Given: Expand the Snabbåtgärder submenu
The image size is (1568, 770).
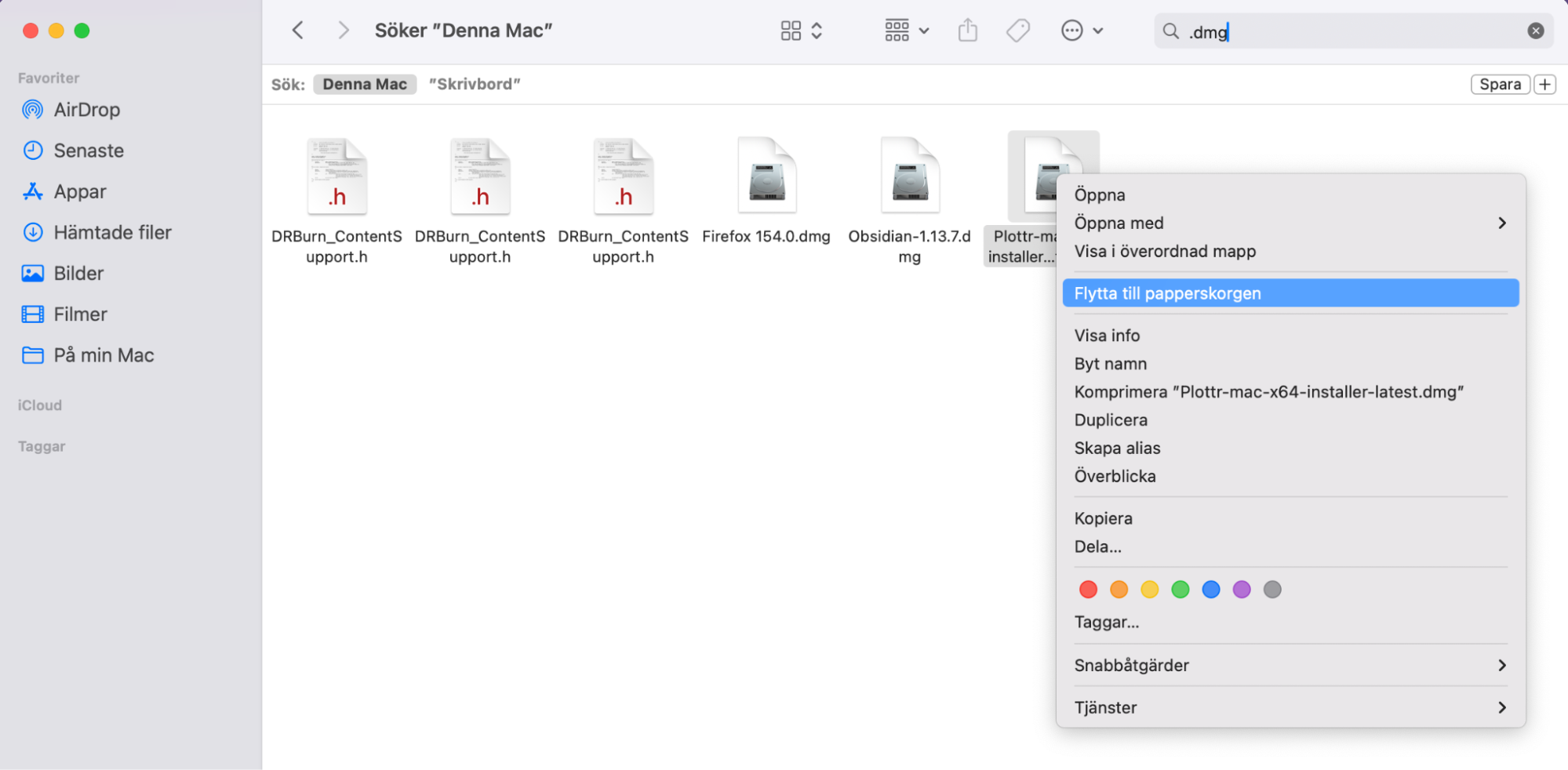Looking at the screenshot, I should coord(1290,665).
